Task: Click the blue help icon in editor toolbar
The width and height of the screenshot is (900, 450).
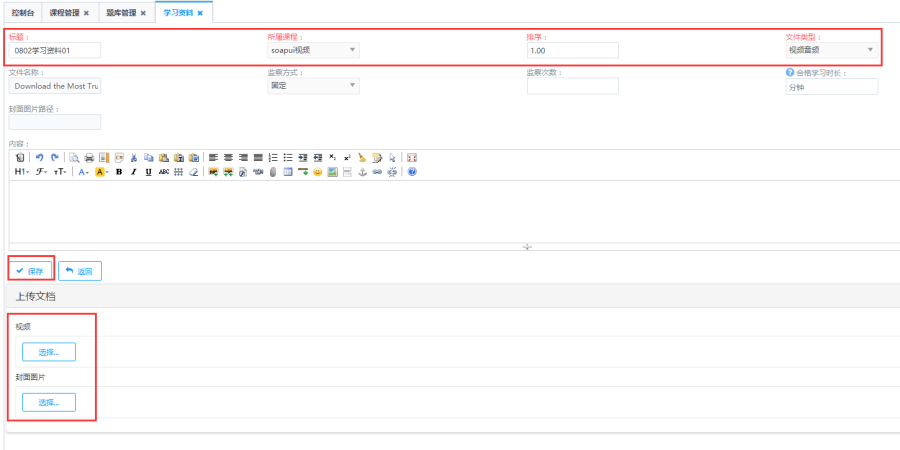Action: 412,172
